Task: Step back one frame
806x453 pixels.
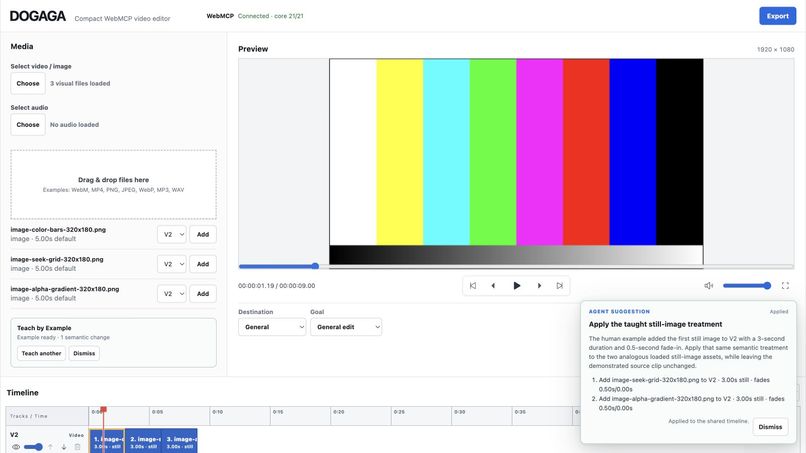Action: click(x=493, y=286)
